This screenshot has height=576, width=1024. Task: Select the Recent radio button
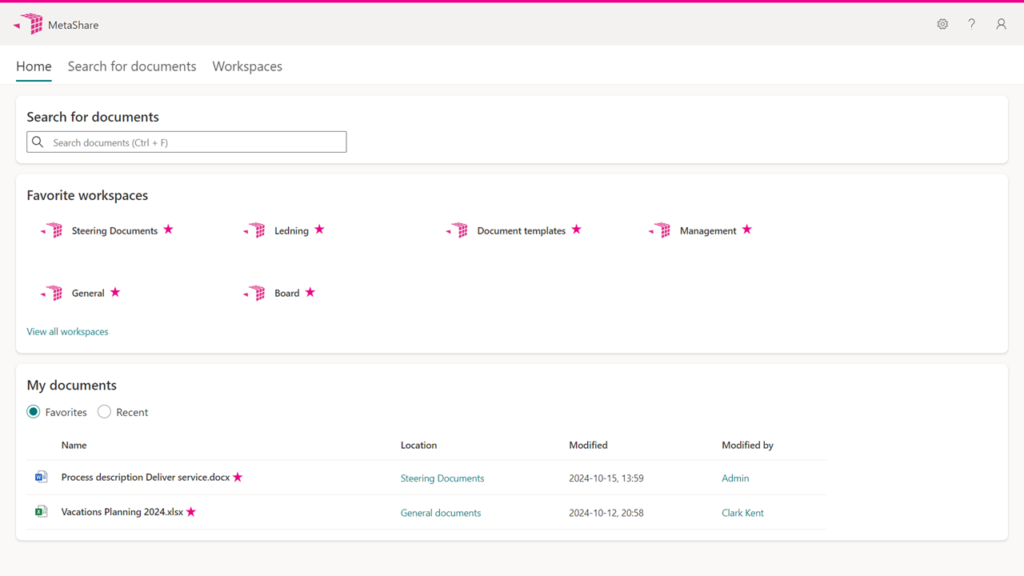105,412
